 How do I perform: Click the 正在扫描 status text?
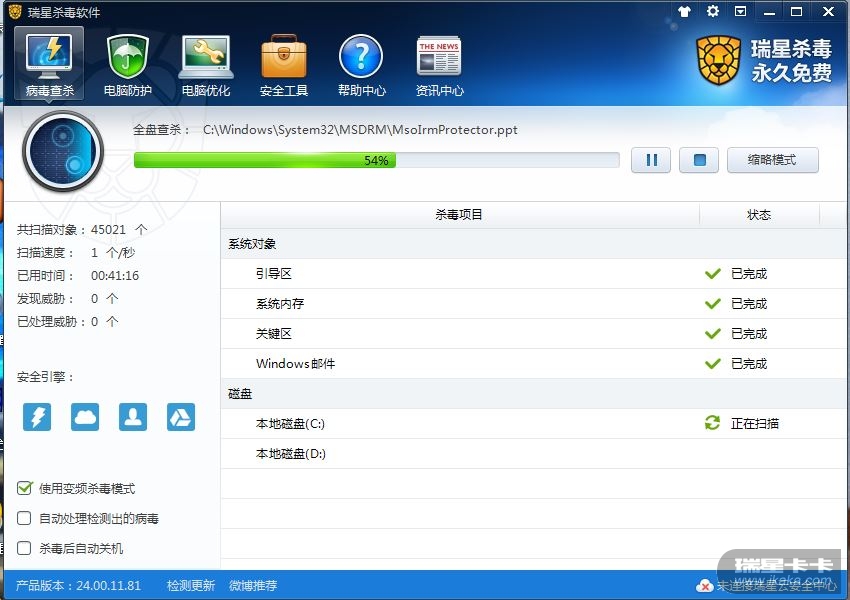(x=755, y=423)
